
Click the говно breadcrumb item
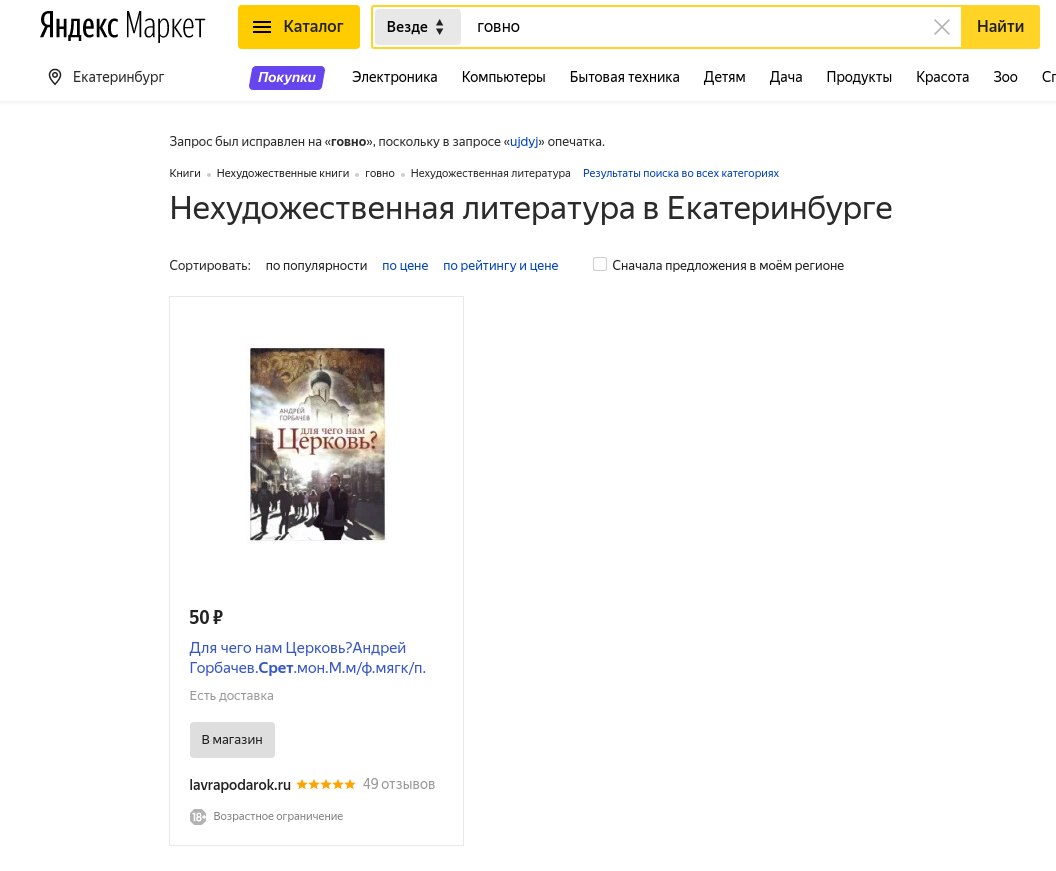tap(380, 173)
